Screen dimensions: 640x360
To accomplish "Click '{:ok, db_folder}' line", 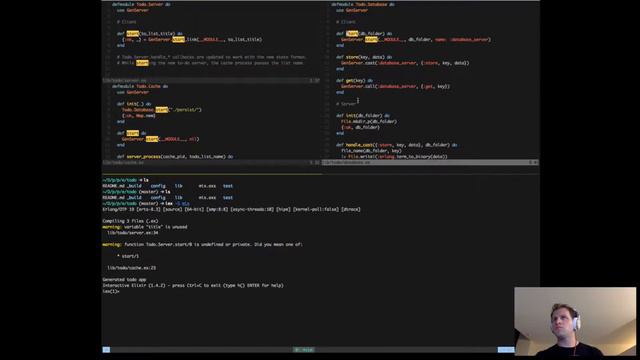I will point(360,127).
